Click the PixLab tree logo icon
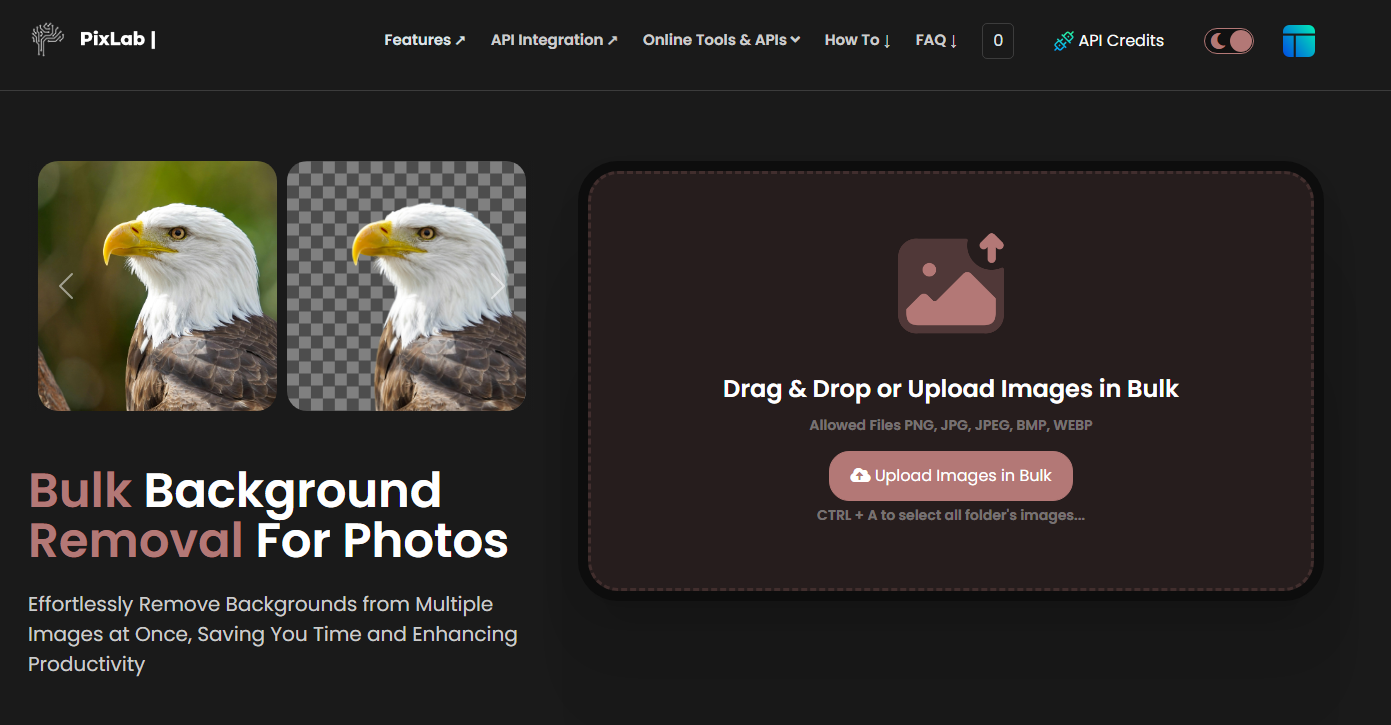This screenshot has width=1391, height=725. pos(47,39)
